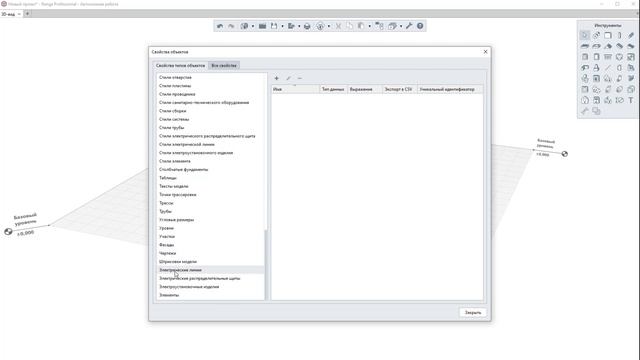Click the Cut scissors icon
This screenshot has height=360, width=640.
coord(338,26)
